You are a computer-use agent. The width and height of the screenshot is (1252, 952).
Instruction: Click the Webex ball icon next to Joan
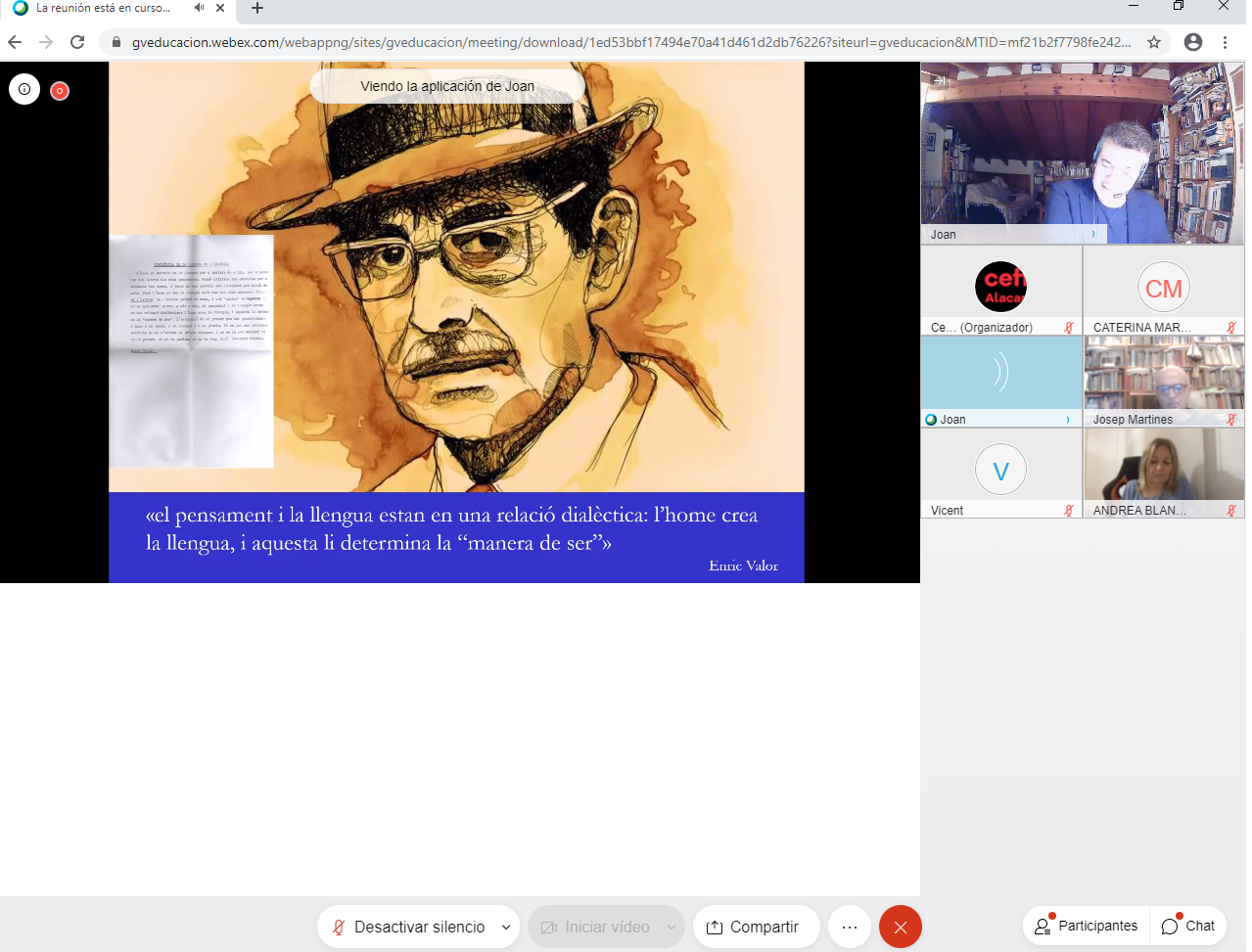[x=931, y=420]
